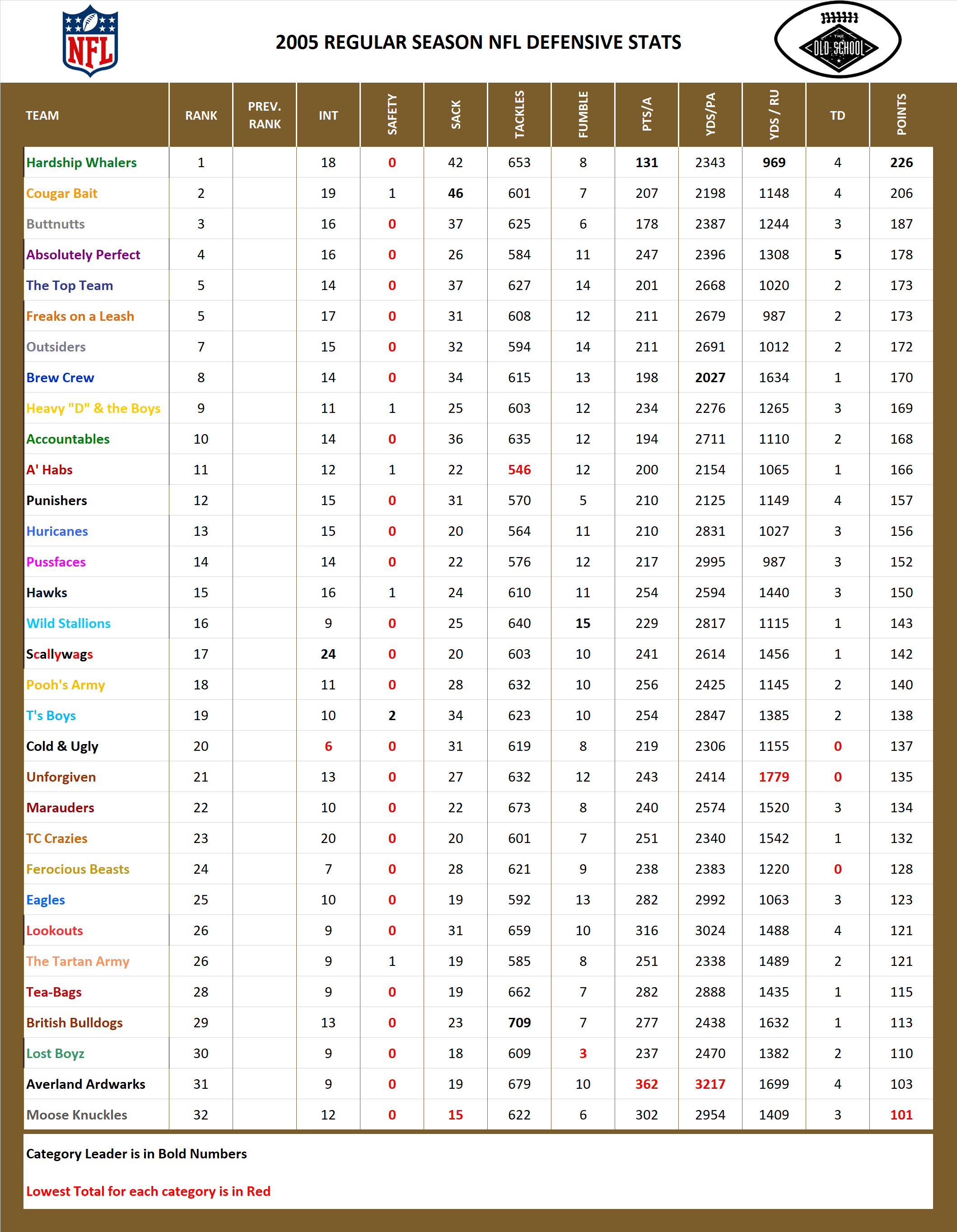Select the RANK column header
The width and height of the screenshot is (957, 1232).
[200, 115]
